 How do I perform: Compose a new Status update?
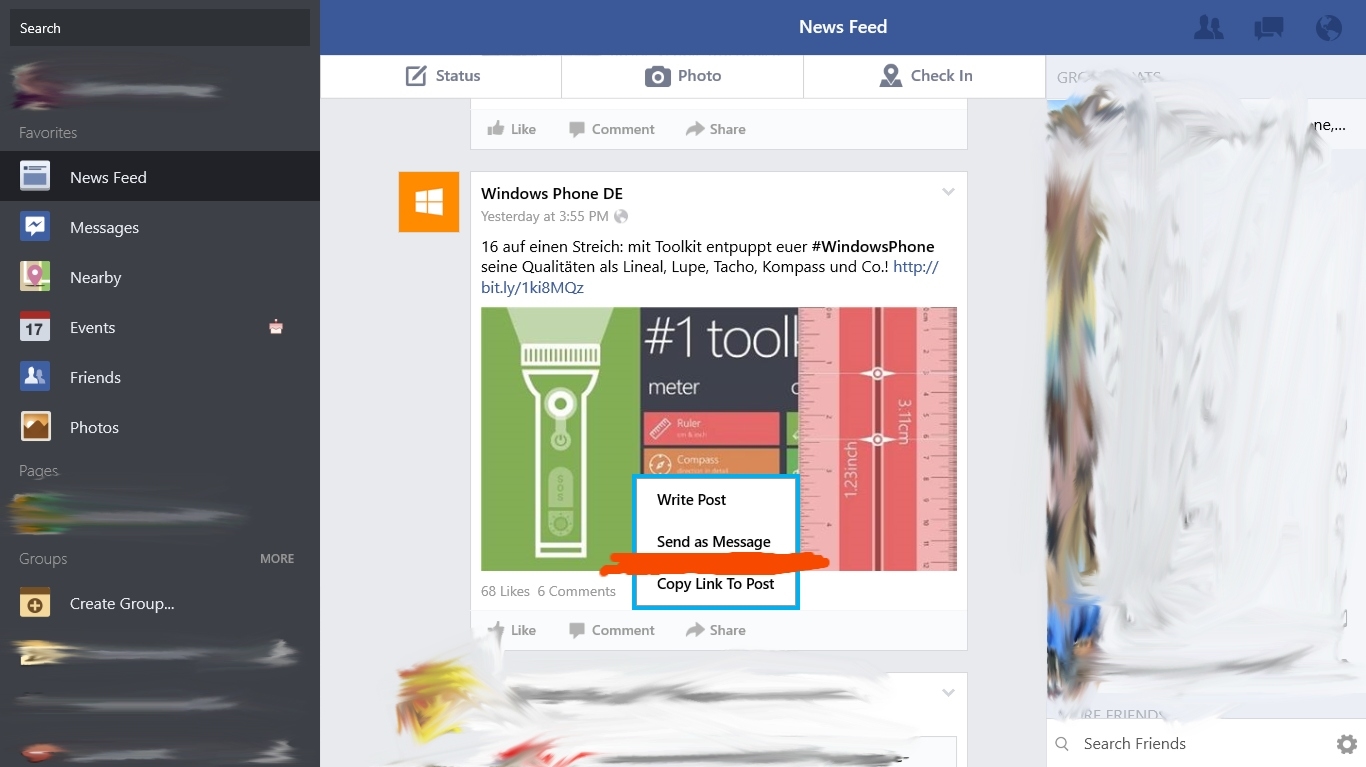click(441, 76)
